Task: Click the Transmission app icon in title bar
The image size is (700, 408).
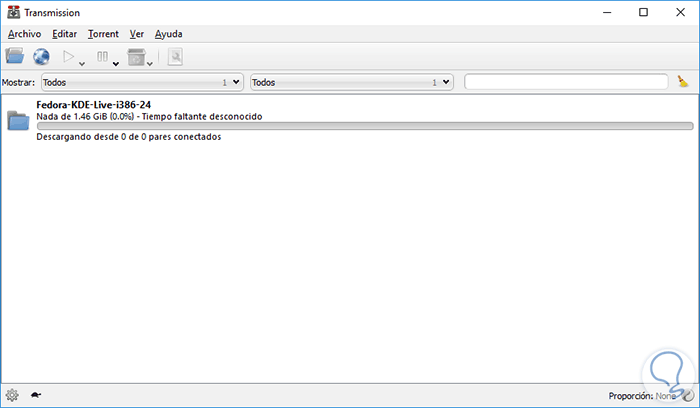Action: [x=13, y=12]
